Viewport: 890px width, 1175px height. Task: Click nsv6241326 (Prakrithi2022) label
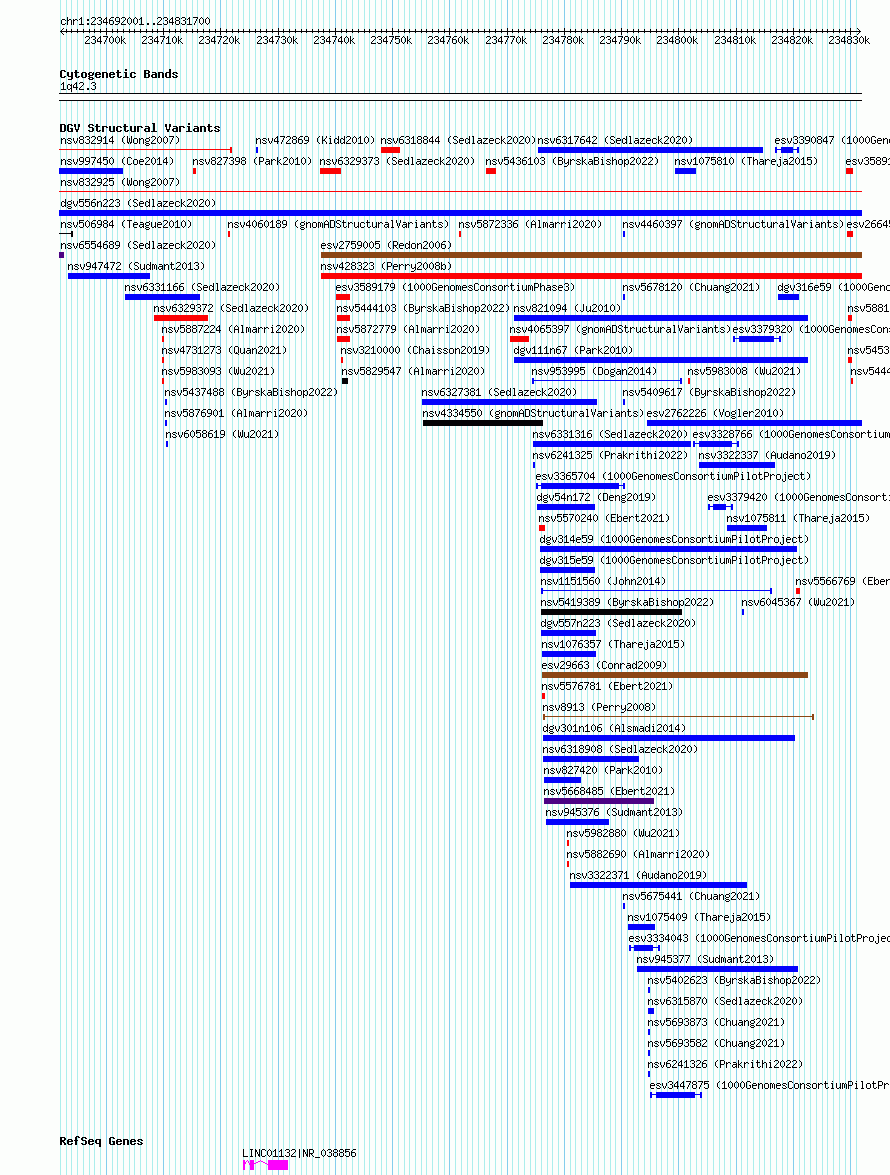725,1063
